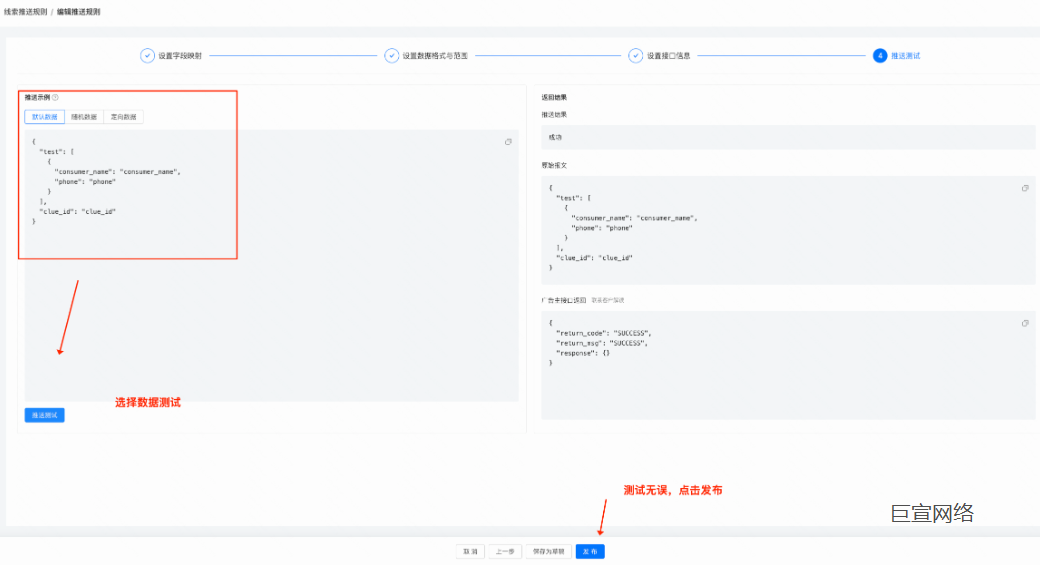Viewport: 1040px width, 565px height.
Task: Select the 随机数据 data option
Action: [x=84, y=117]
